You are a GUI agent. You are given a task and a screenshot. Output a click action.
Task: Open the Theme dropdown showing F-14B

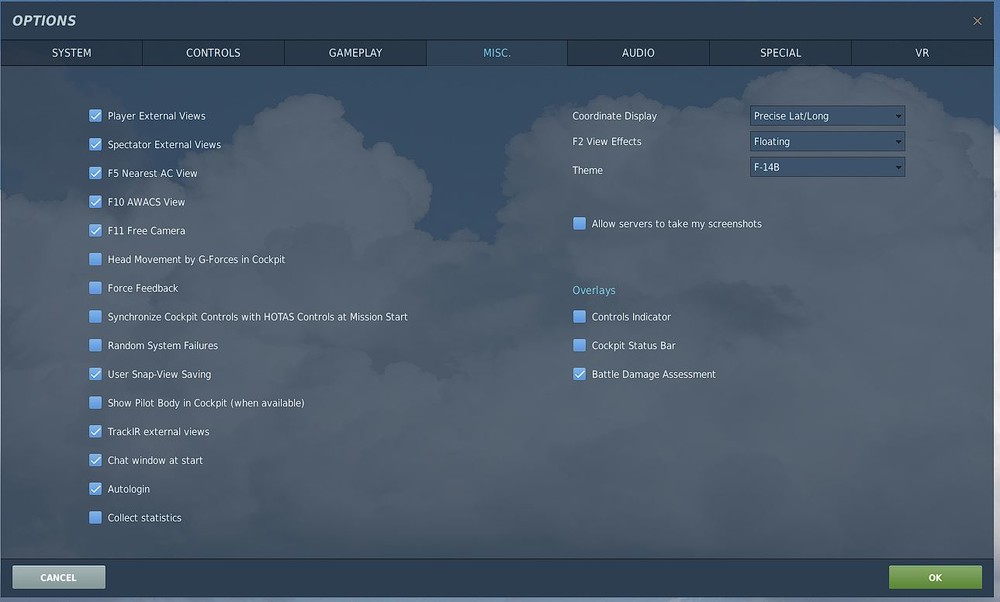pos(827,167)
